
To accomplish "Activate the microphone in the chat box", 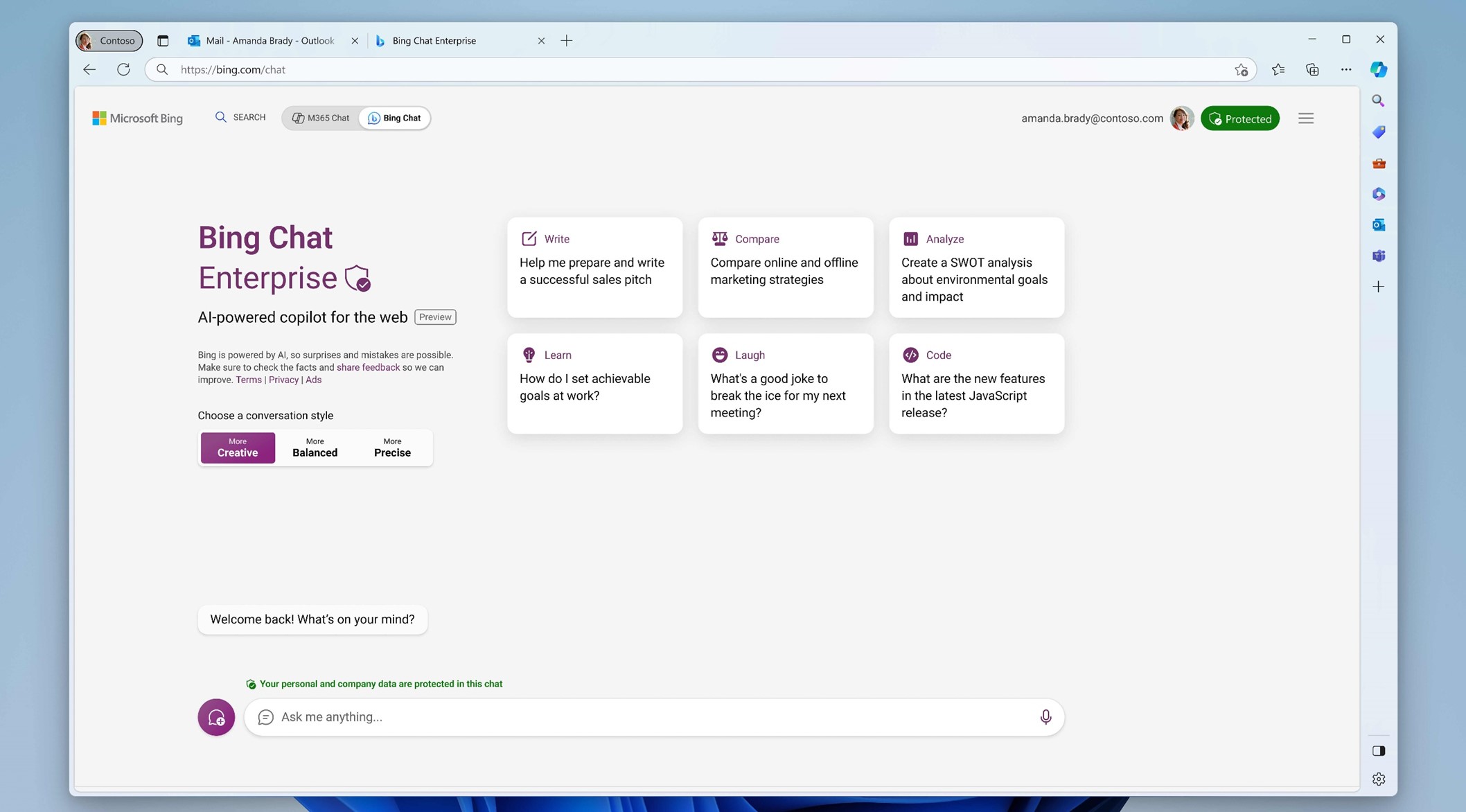I will [1046, 717].
